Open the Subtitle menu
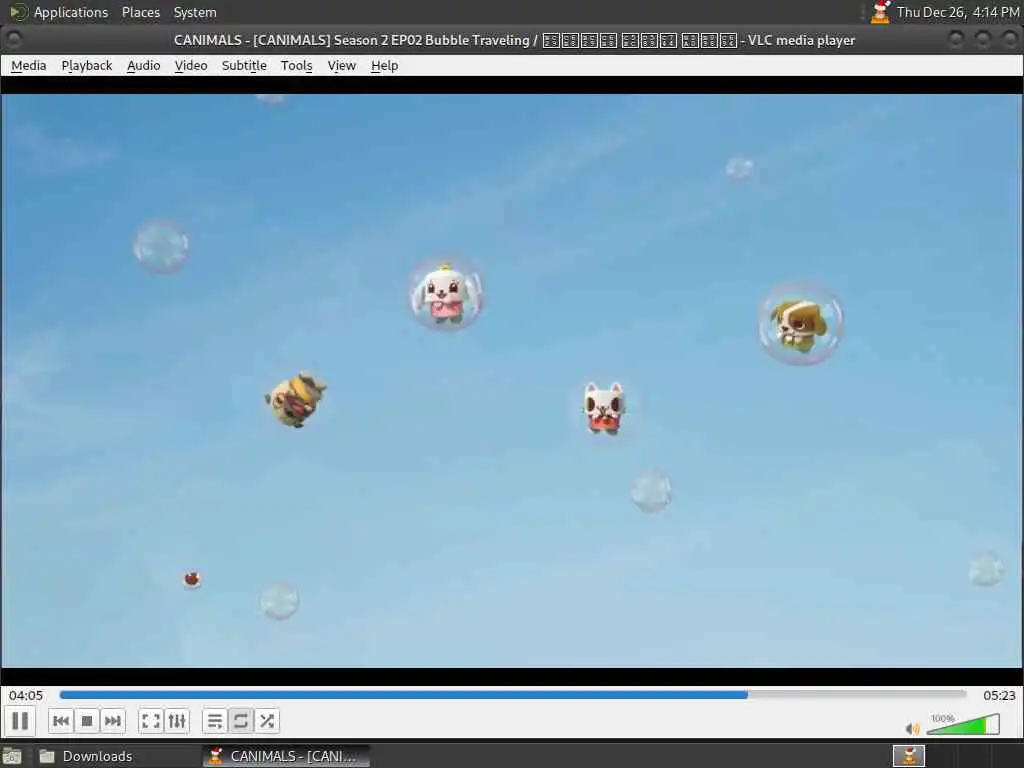1024x768 pixels. [244, 65]
